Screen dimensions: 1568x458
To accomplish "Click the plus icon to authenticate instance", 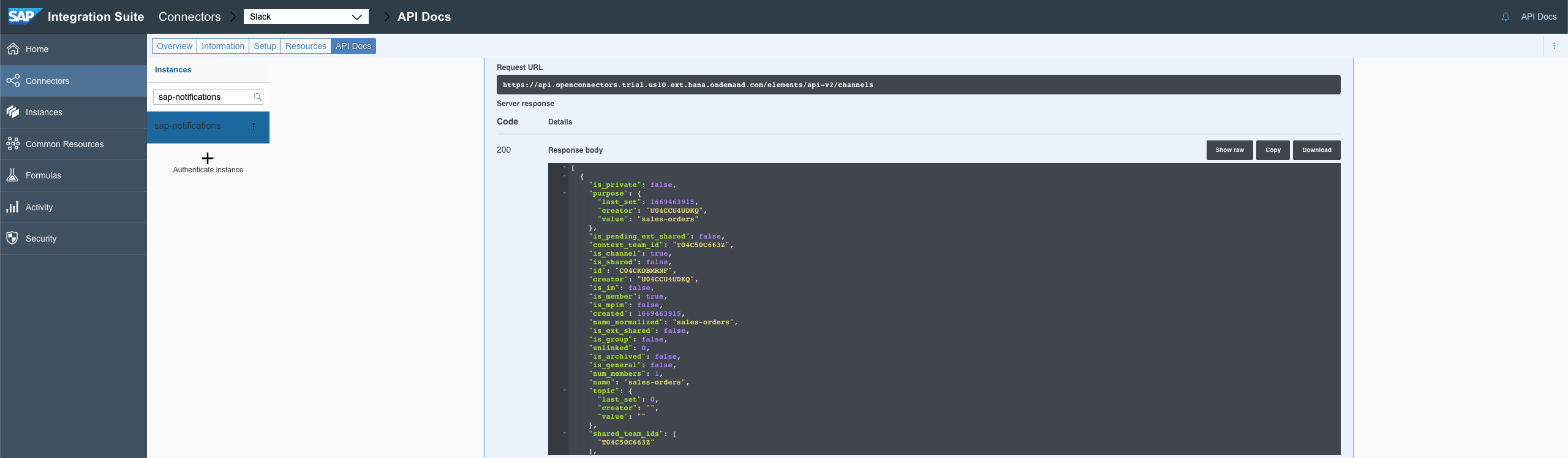I will tap(208, 158).
